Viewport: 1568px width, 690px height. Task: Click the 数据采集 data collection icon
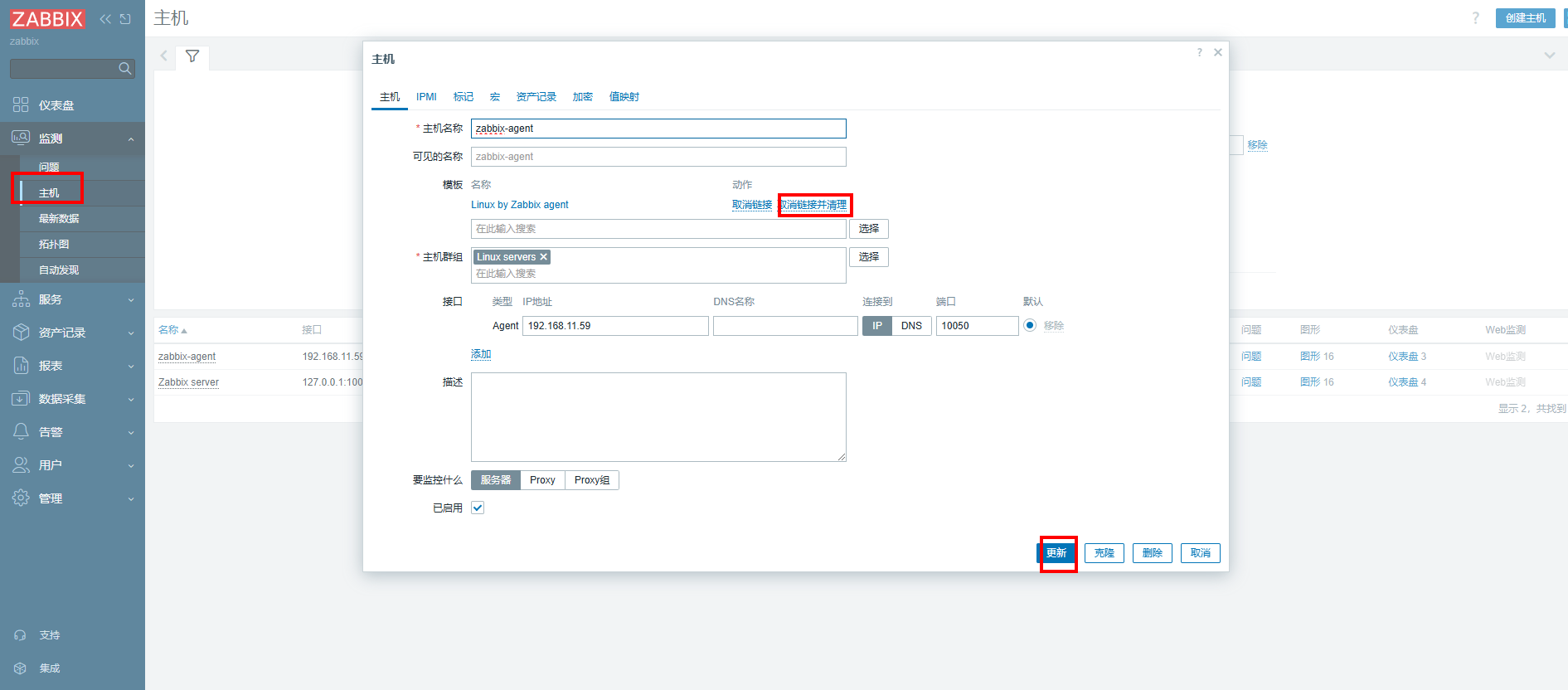click(21, 399)
